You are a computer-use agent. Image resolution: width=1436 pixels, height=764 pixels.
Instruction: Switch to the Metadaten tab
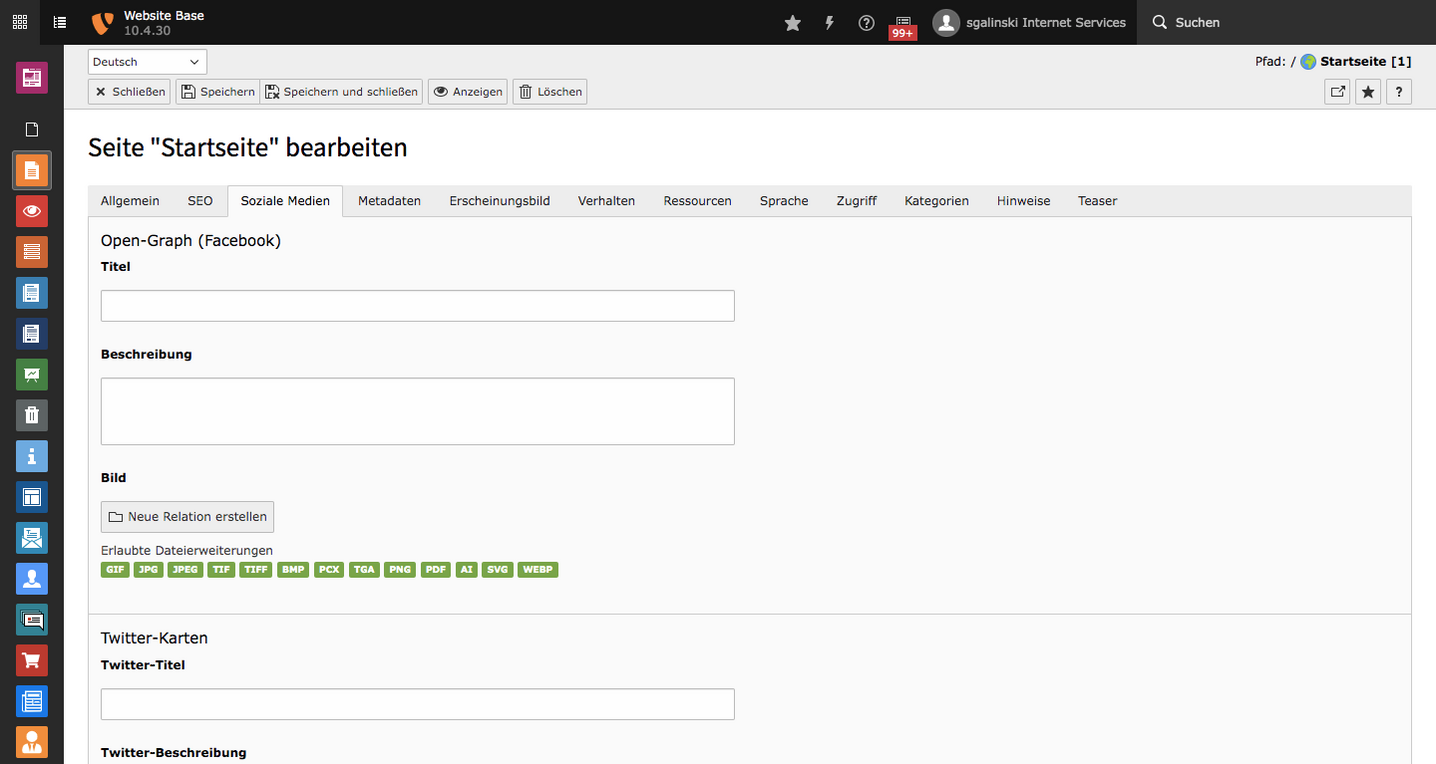tap(389, 200)
